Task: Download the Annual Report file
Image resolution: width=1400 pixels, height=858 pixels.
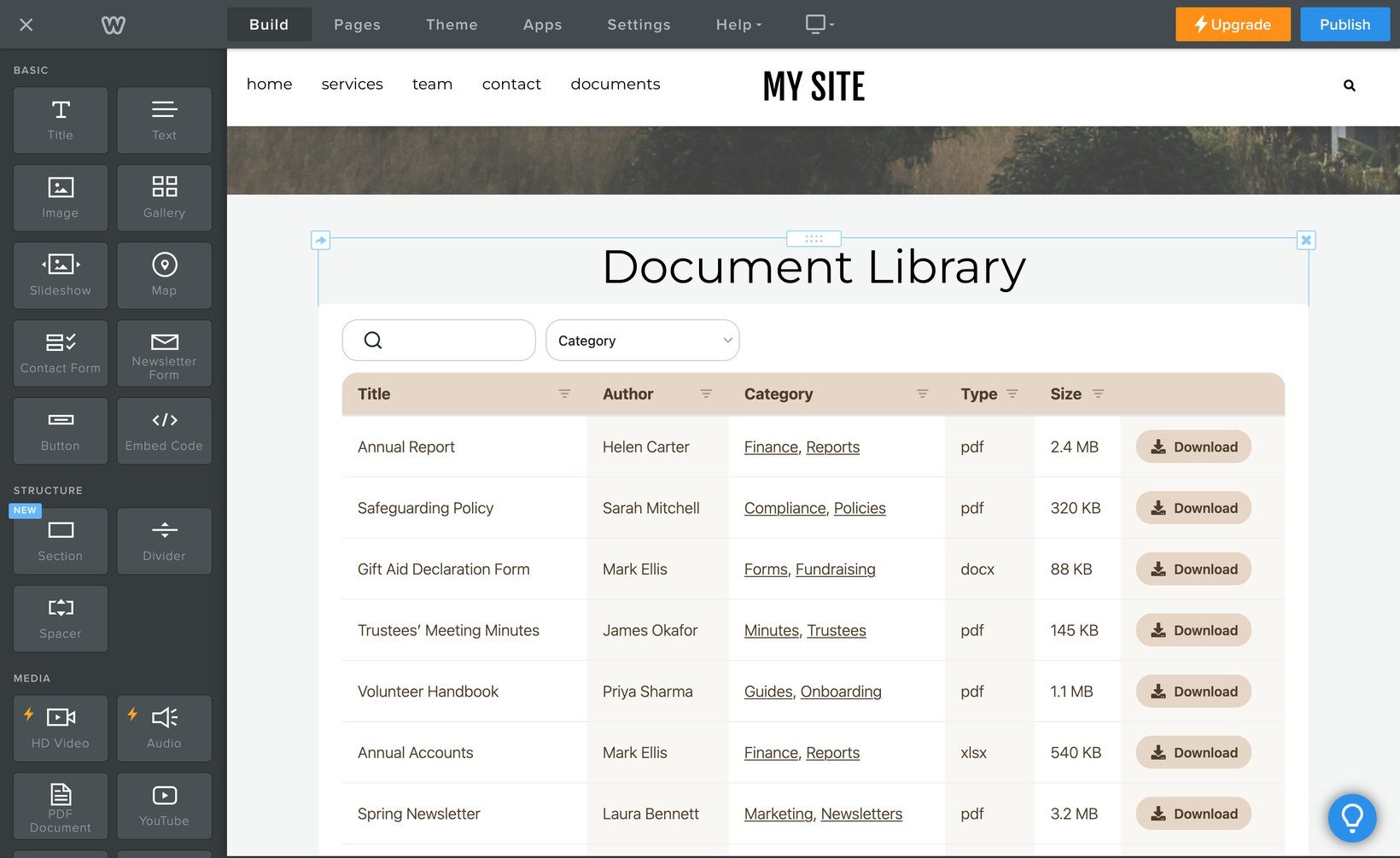Action: (x=1193, y=447)
